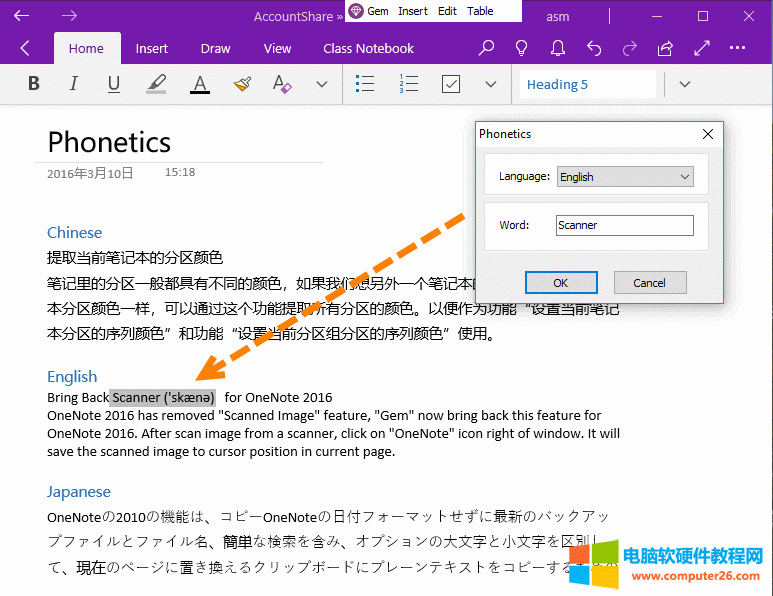Screen dimensions: 773x596
Task: Toggle Underline formatting
Action: click(114, 84)
